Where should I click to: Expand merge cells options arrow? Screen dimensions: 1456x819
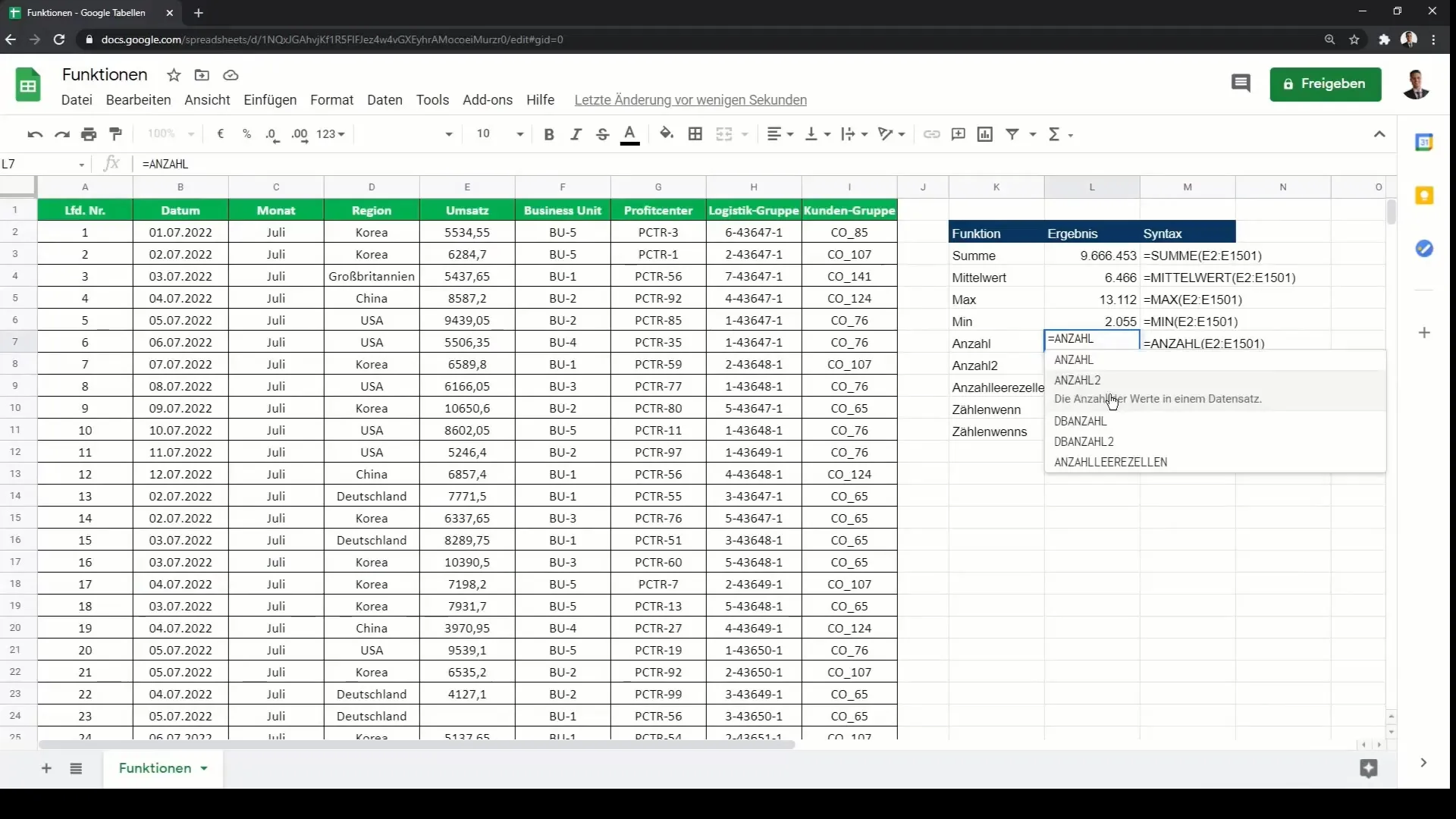[x=745, y=134]
